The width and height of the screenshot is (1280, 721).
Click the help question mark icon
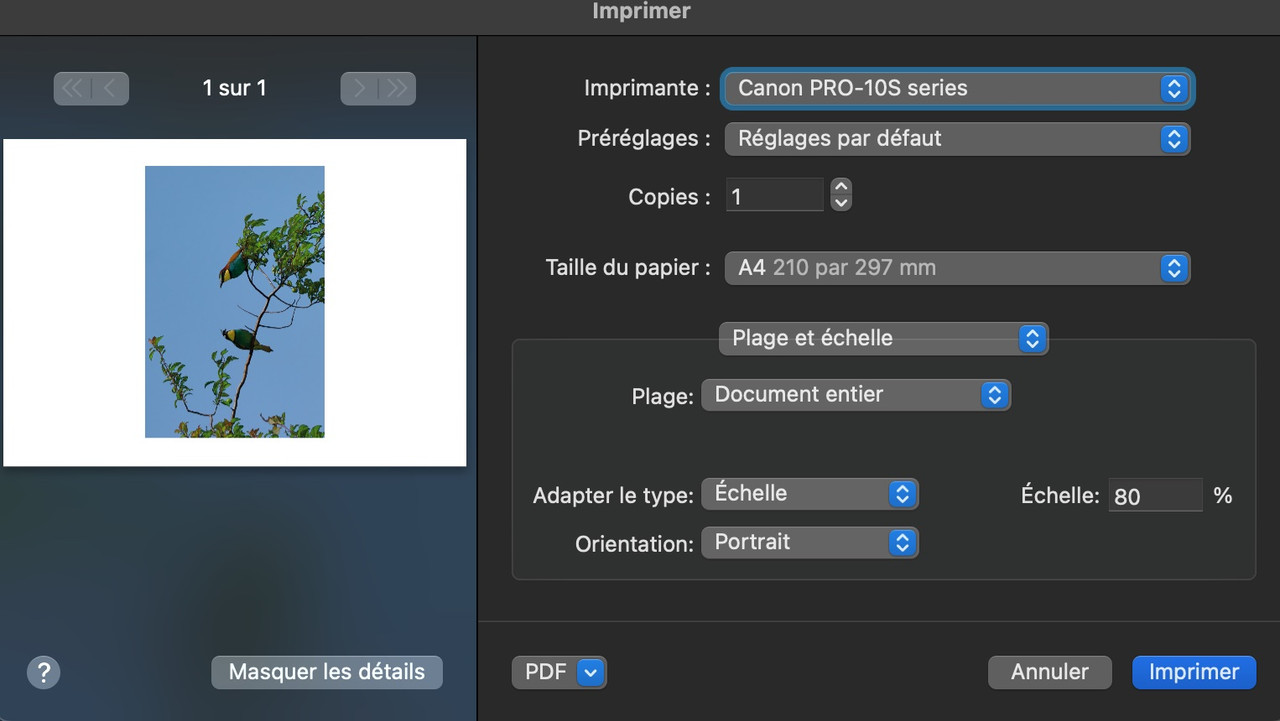44,672
